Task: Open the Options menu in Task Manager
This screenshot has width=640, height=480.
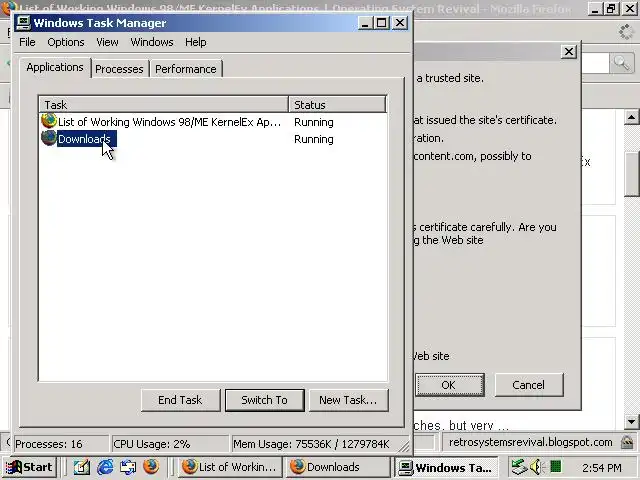Action: coord(66,42)
